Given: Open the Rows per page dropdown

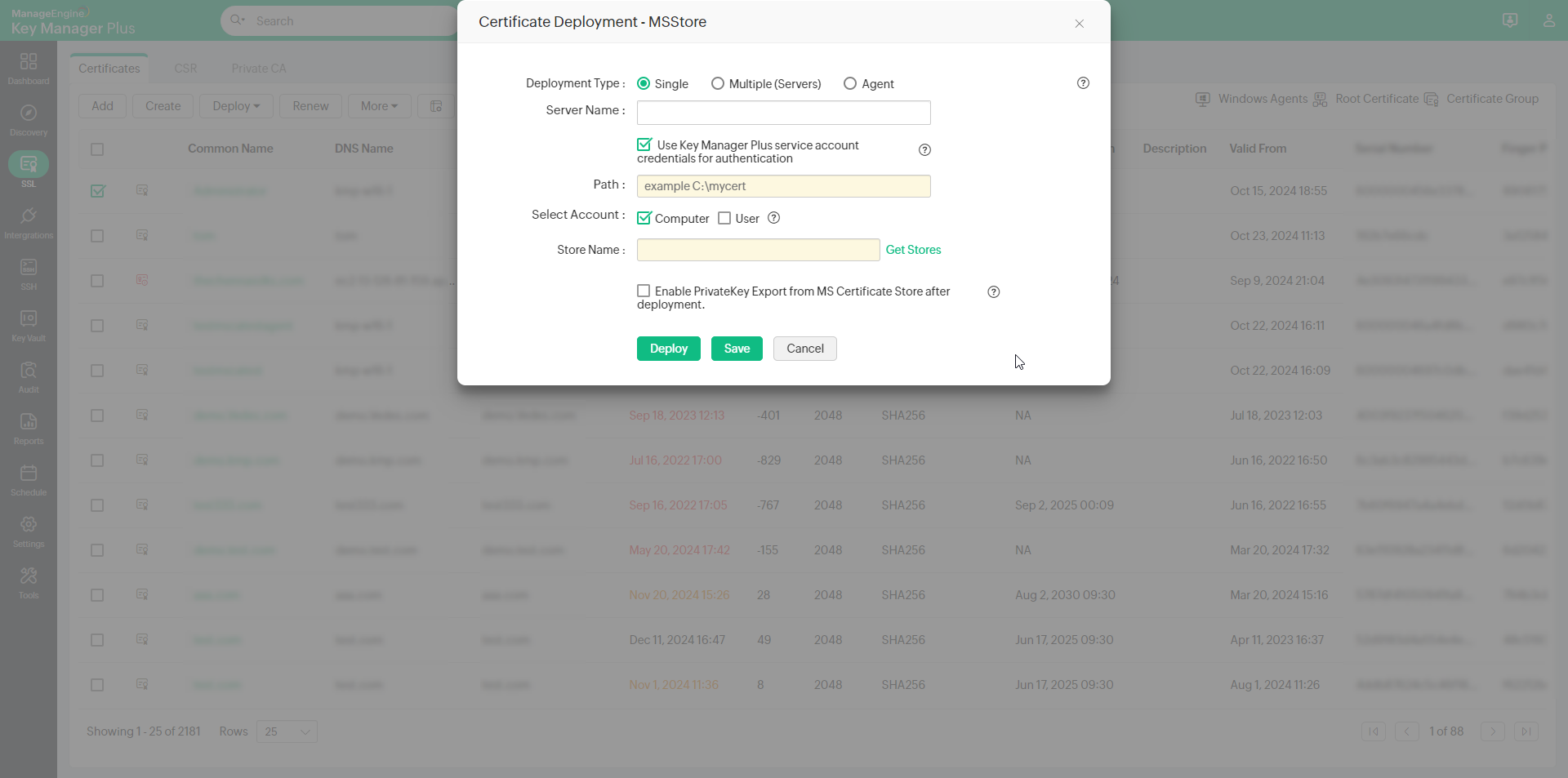Looking at the screenshot, I should click(x=287, y=731).
